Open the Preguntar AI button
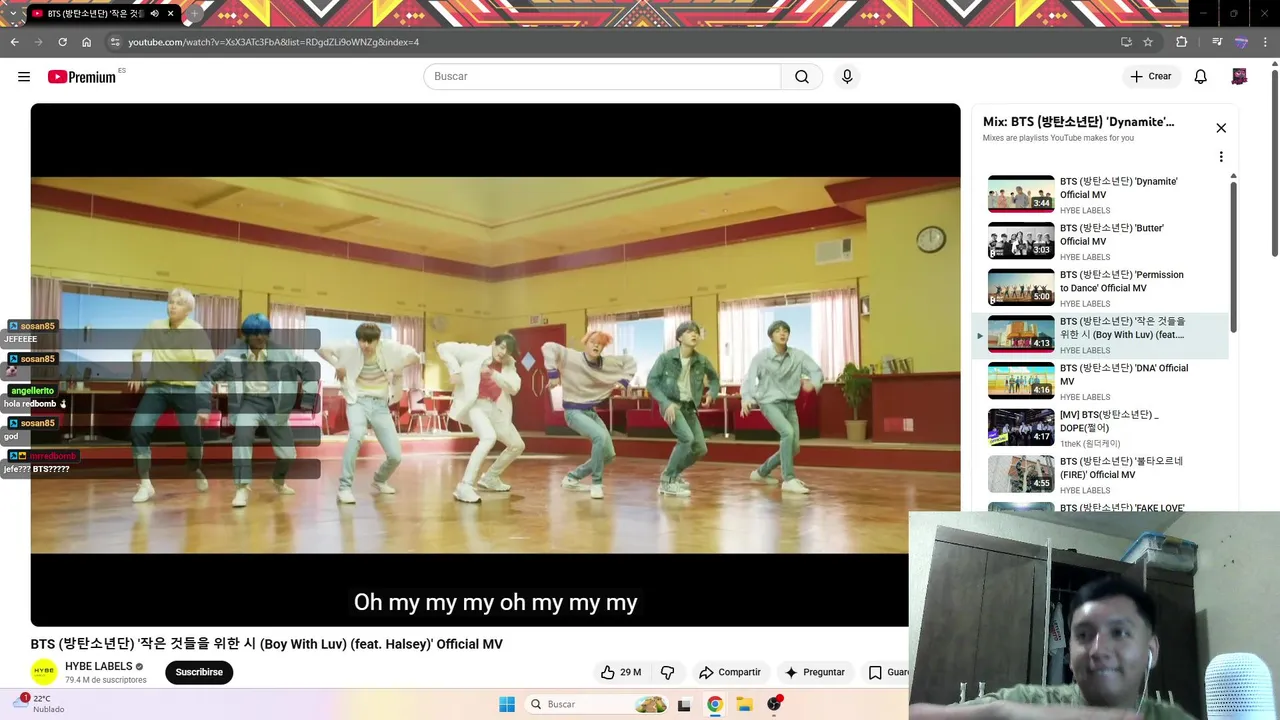Screen dimensions: 1280x720 [x=815, y=672]
